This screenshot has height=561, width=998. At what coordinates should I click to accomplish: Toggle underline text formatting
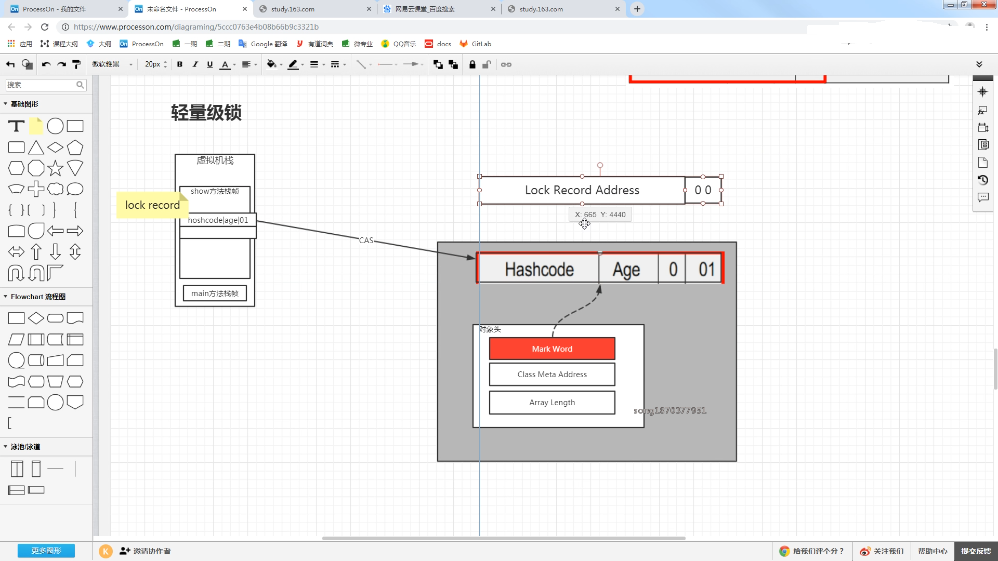(x=209, y=64)
